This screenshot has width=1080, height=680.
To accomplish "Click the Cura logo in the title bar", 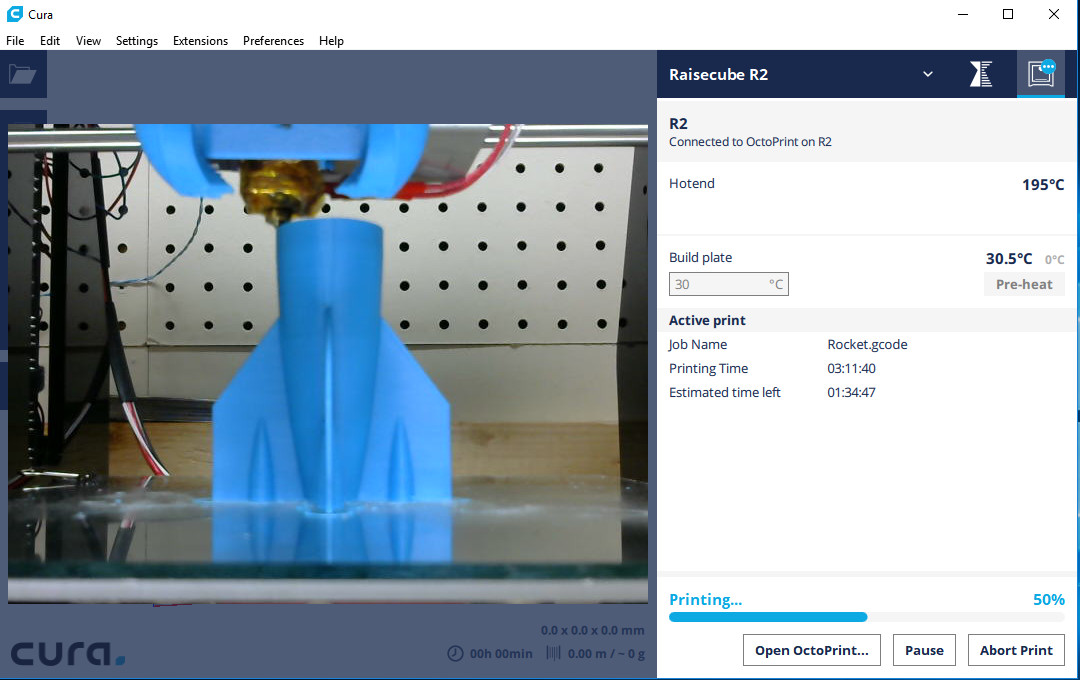I will coord(14,14).
